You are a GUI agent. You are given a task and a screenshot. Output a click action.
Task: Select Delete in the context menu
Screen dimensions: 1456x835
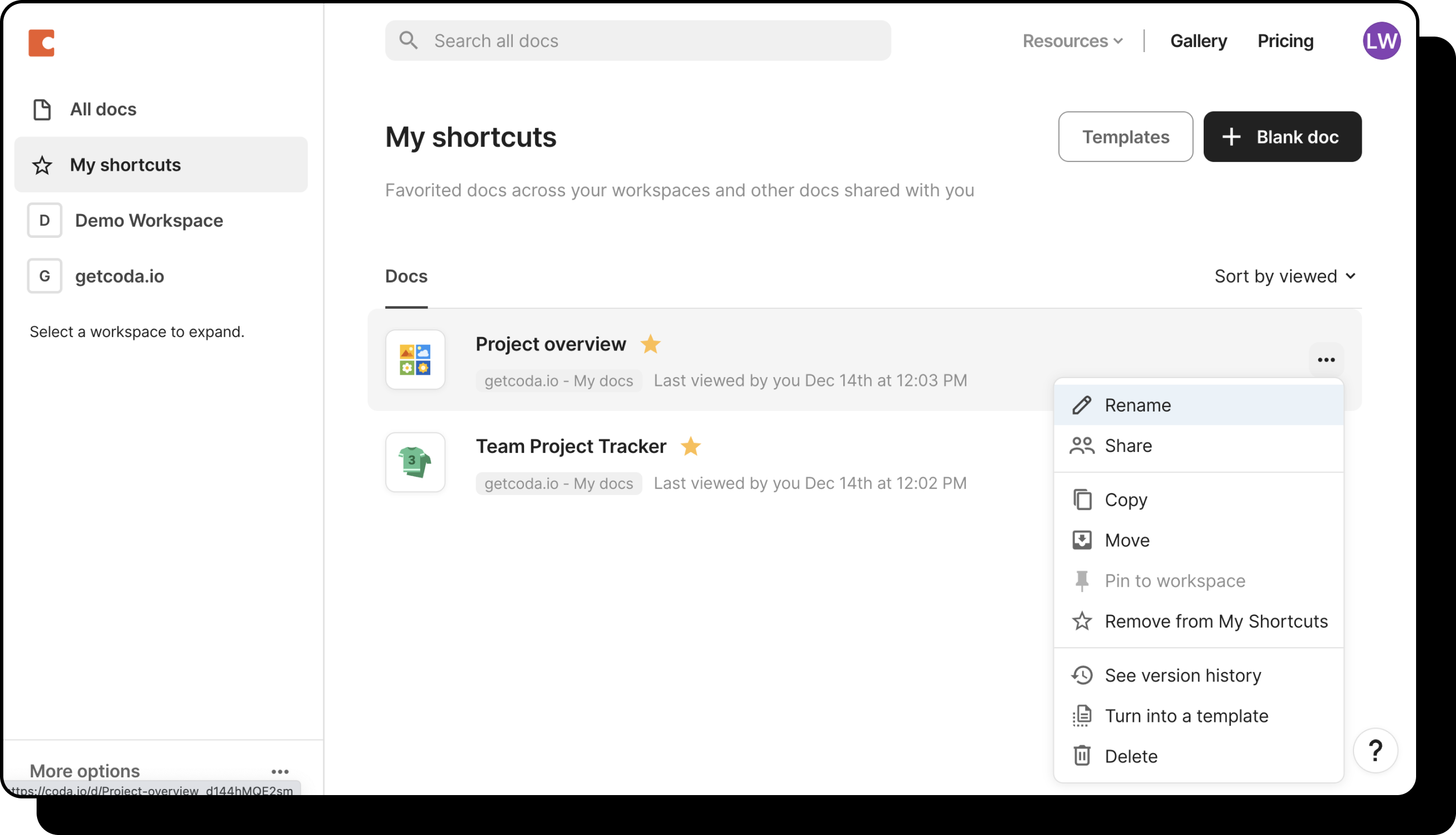tap(1131, 756)
